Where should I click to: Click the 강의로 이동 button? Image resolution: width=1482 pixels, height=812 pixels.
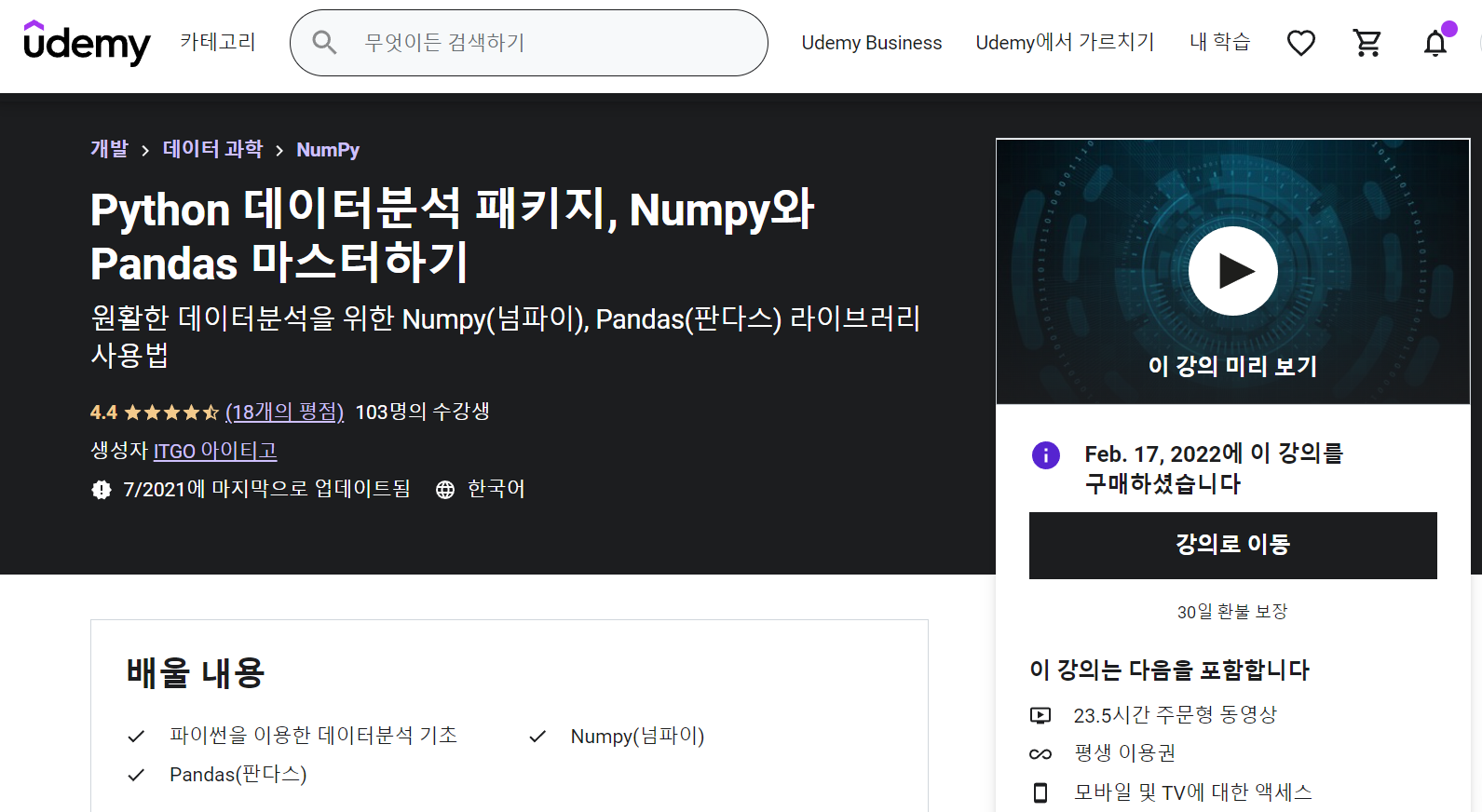(1233, 546)
